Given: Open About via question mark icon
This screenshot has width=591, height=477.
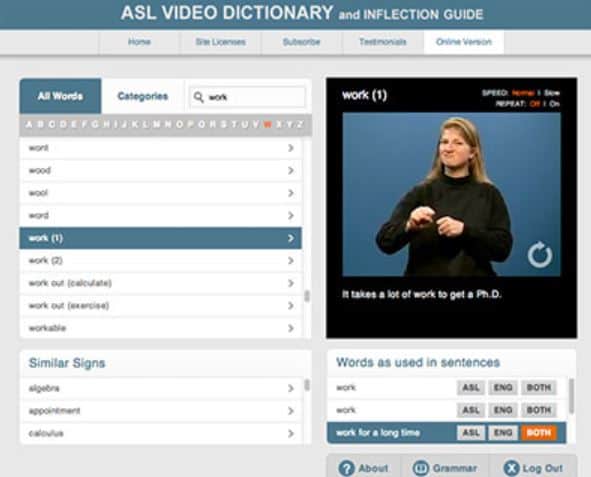Looking at the screenshot, I should click(346, 468).
